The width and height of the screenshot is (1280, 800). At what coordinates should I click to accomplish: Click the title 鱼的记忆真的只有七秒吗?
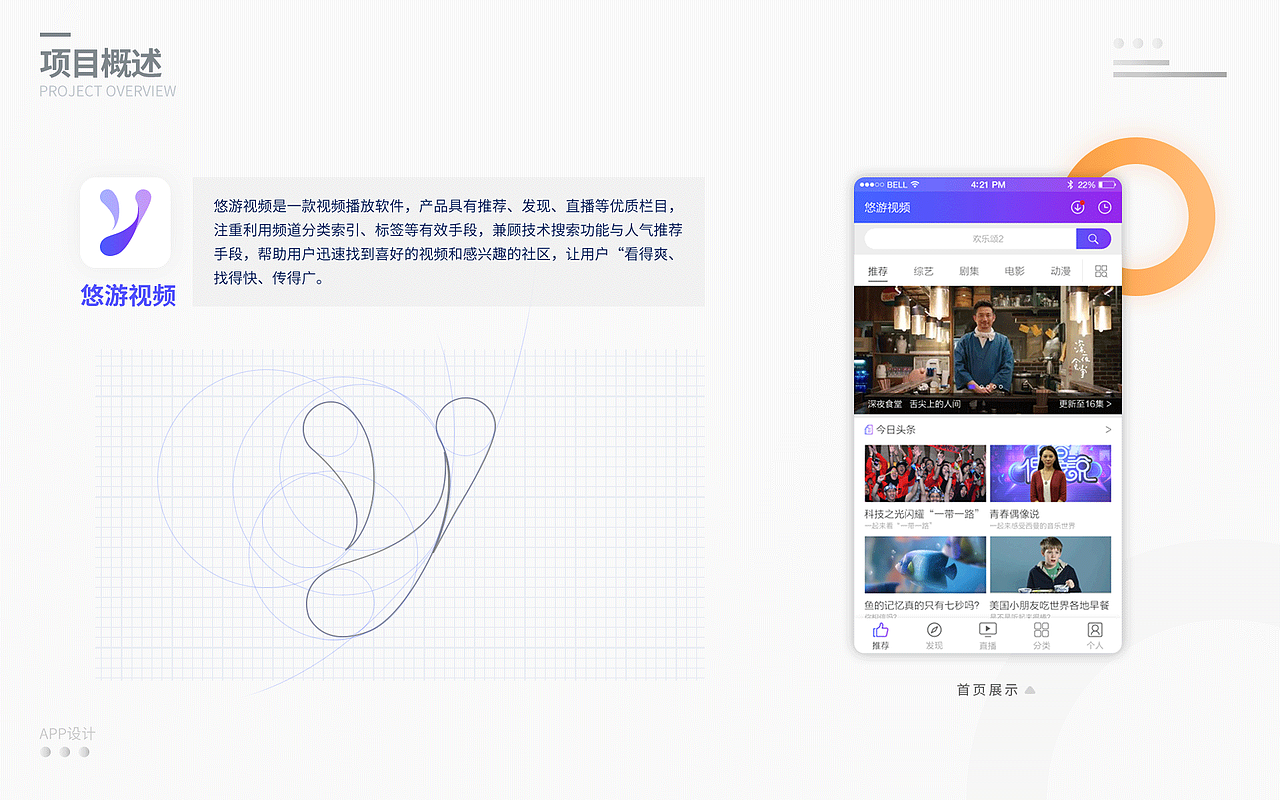pyautogui.click(x=922, y=606)
